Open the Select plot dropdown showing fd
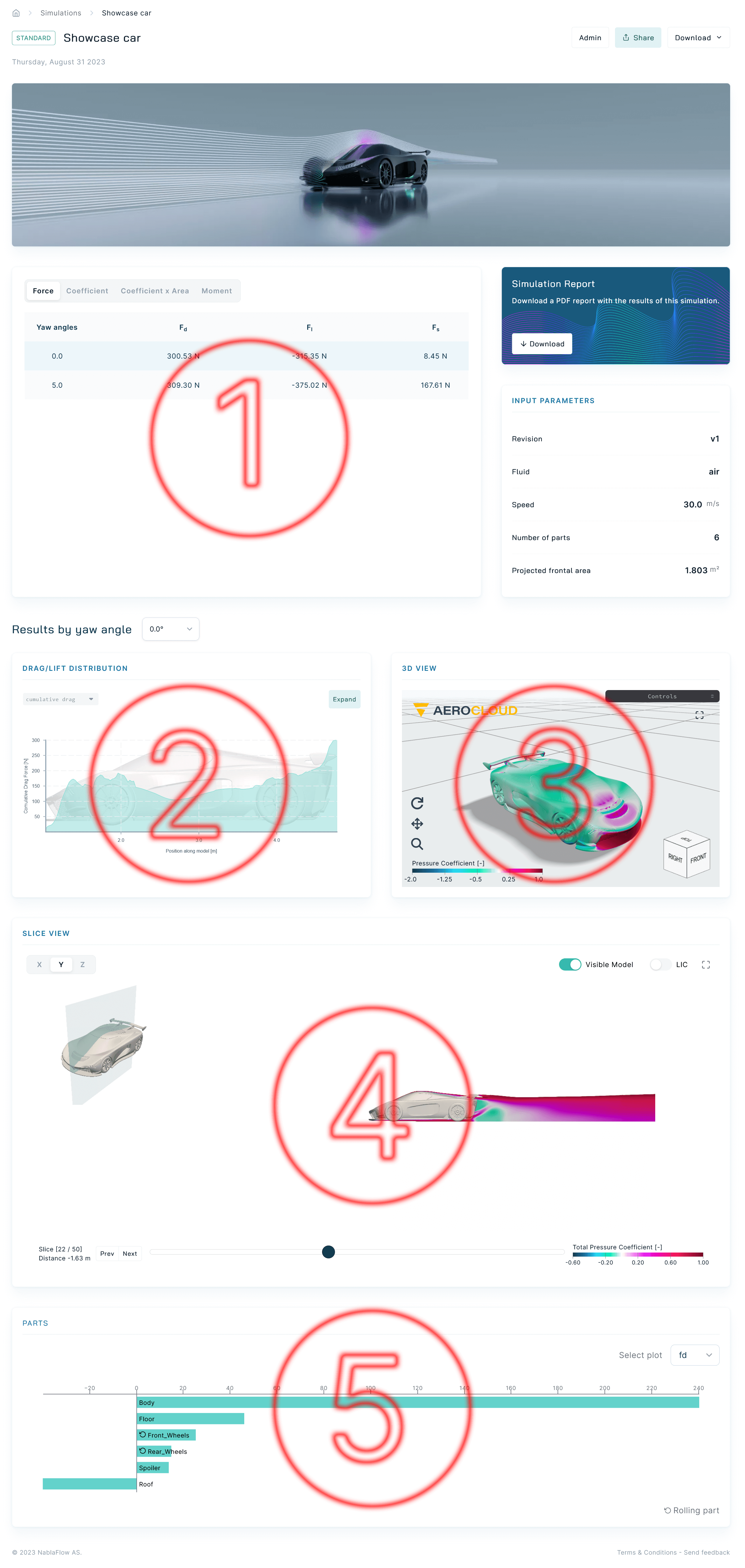The height and width of the screenshot is (1568, 745). click(x=695, y=1355)
